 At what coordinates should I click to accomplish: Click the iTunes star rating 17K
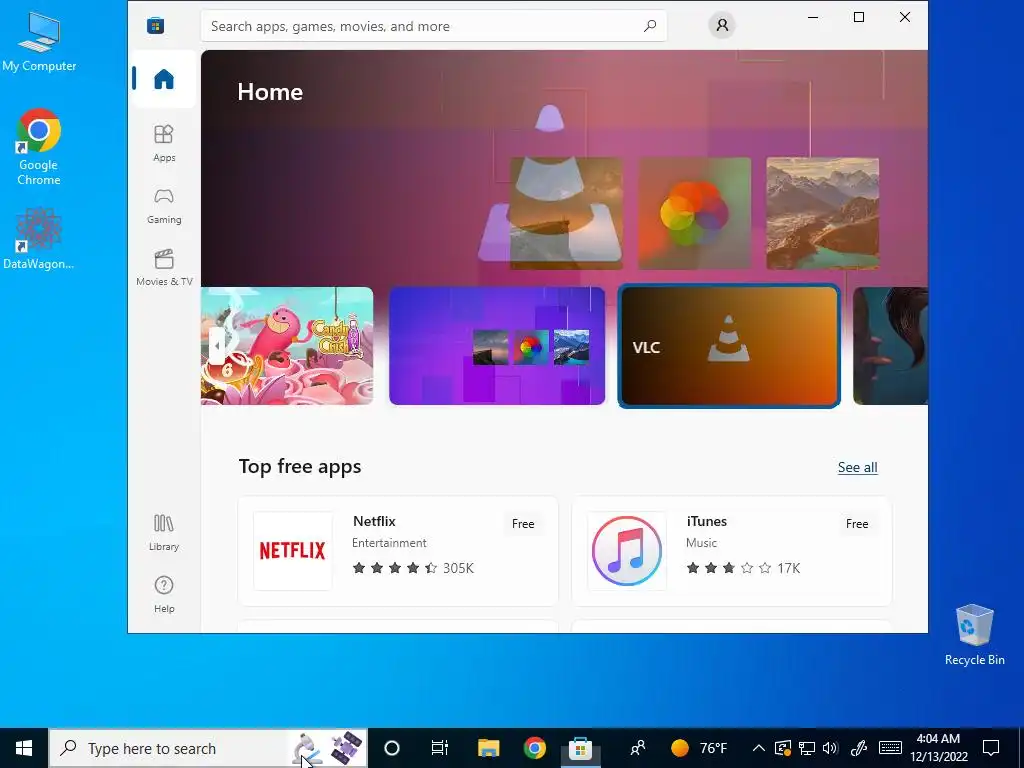pos(743,568)
